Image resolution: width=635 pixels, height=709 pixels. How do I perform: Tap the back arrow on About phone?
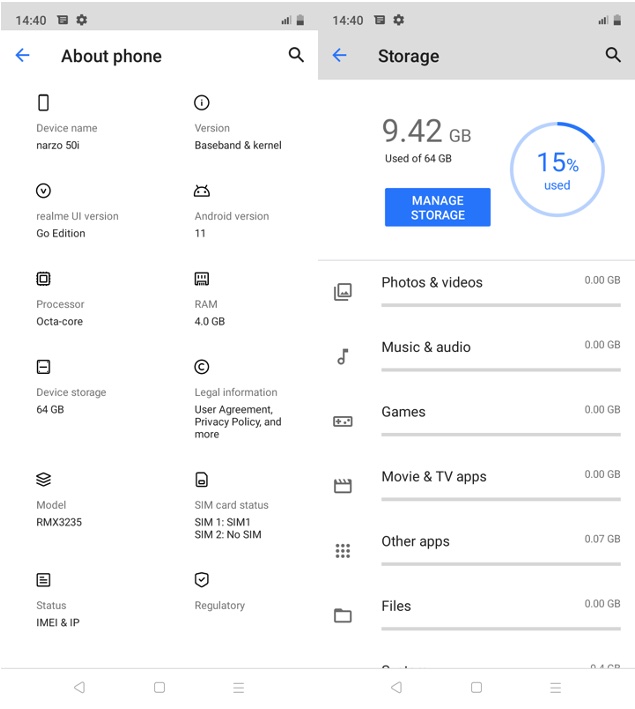click(x=22, y=55)
